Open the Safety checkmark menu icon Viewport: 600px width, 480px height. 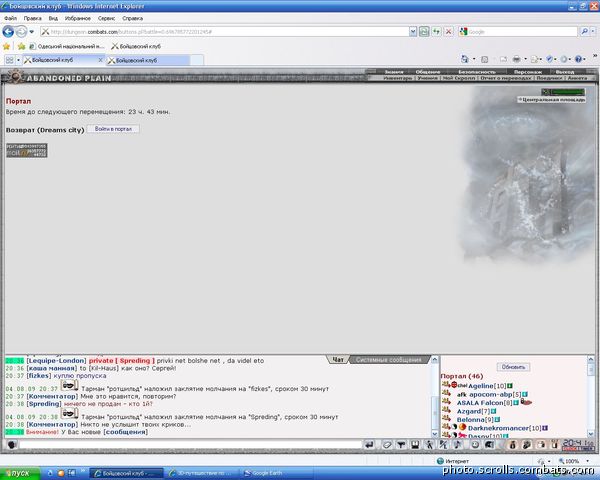pyautogui.click(x=549, y=59)
